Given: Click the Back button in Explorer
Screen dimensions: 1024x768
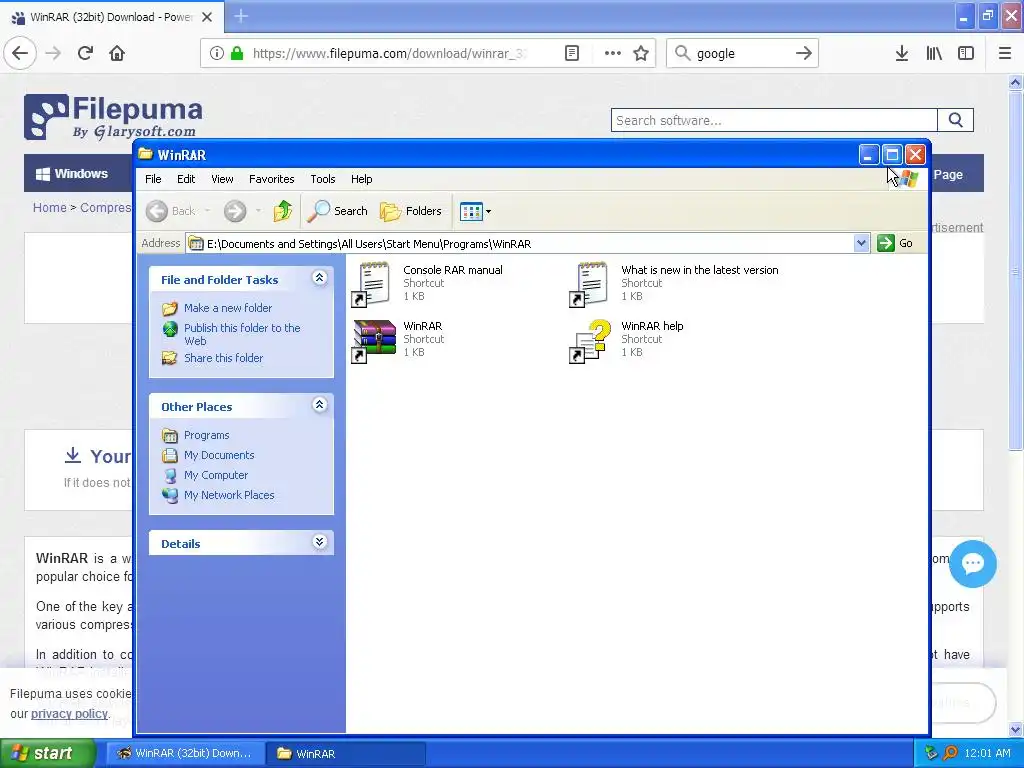Looking at the screenshot, I should tap(171, 211).
